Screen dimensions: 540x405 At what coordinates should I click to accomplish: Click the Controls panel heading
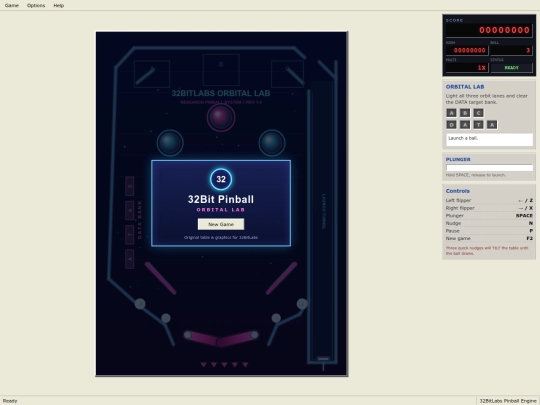click(457, 191)
